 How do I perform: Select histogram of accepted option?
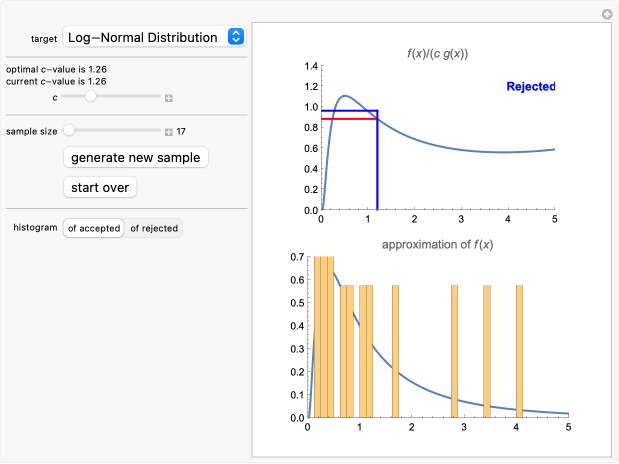pos(93,228)
